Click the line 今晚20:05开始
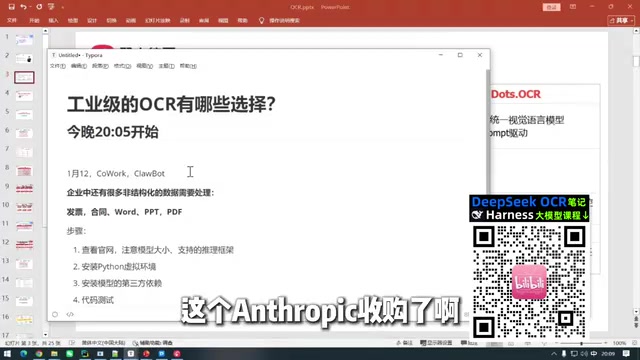 tap(113, 132)
